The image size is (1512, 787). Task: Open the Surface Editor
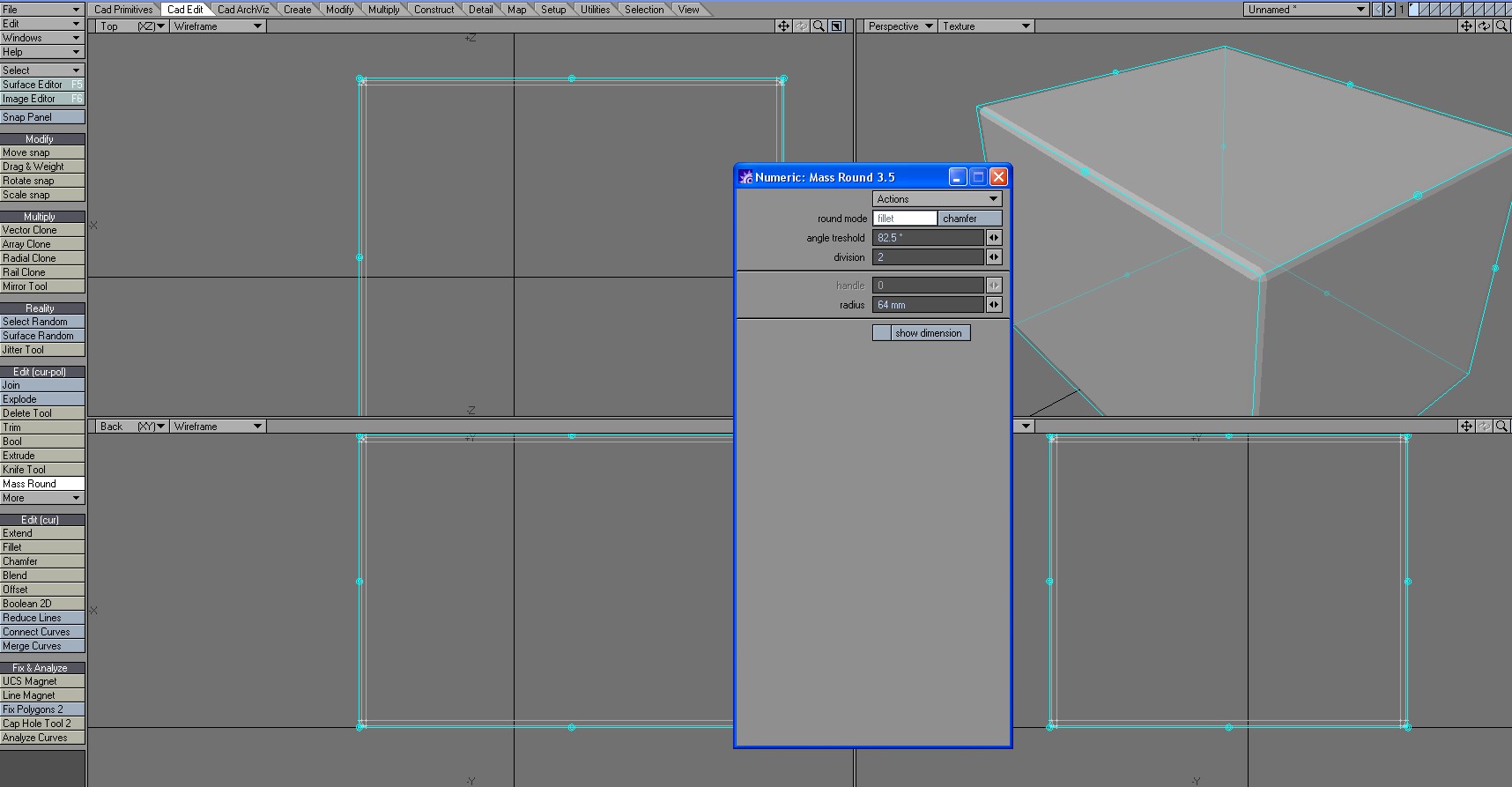click(42, 85)
